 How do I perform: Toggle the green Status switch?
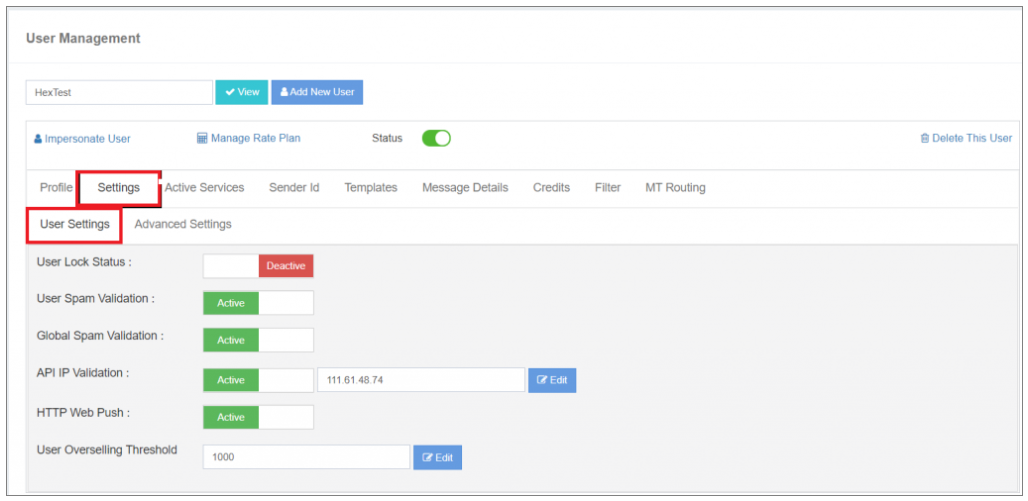pos(436,138)
